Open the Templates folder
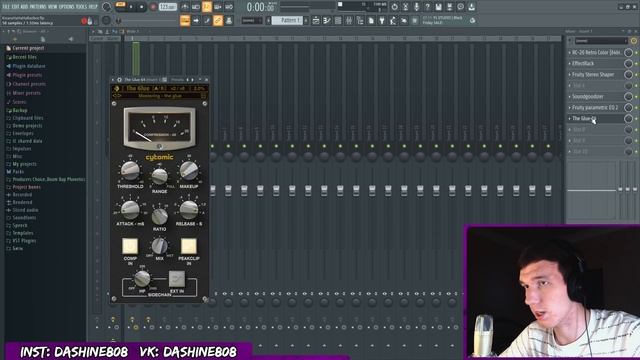The height and width of the screenshot is (360, 640). click(x=23, y=233)
